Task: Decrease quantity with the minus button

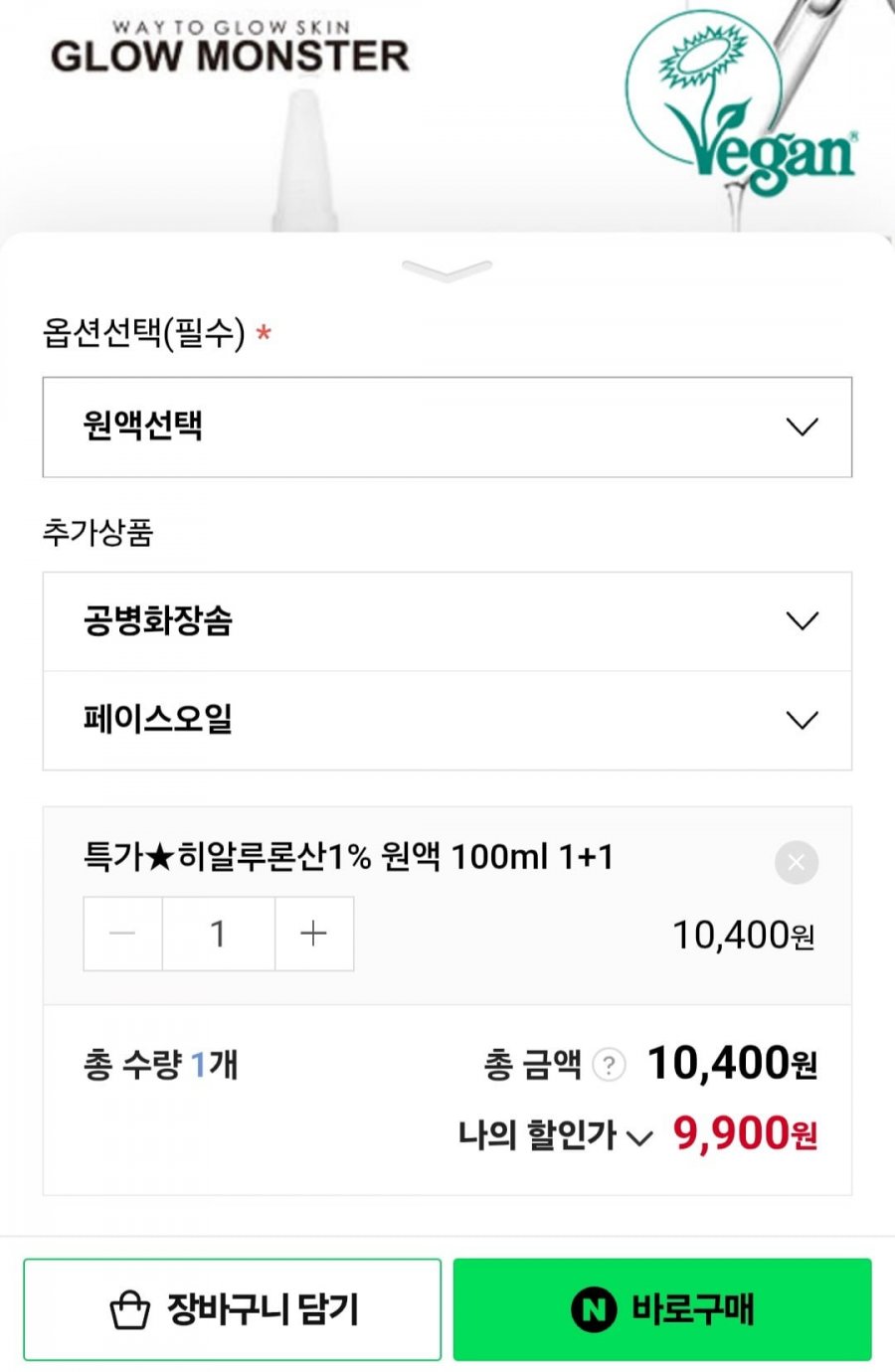Action: point(122,934)
